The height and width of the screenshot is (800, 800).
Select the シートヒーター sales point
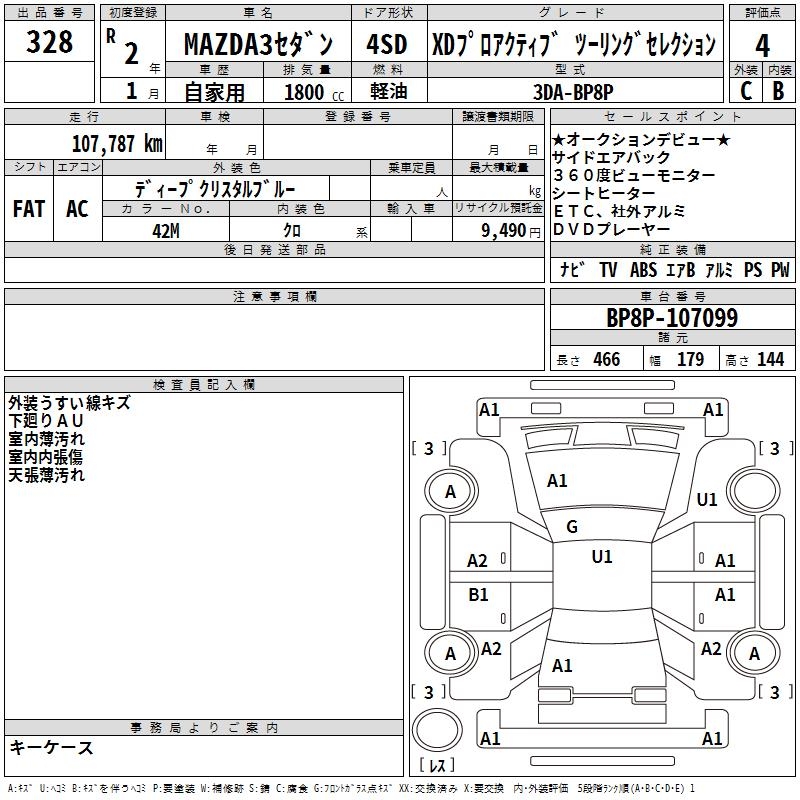(x=604, y=193)
